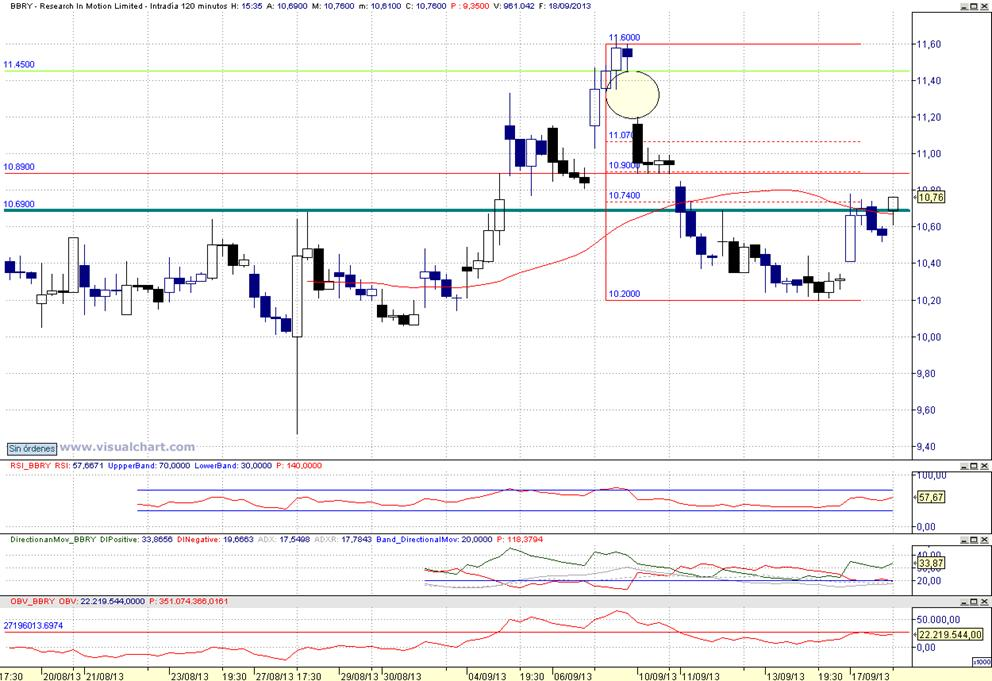Click the UppperBand: 70,0000 parameter
The width and height of the screenshot is (992, 681).
tap(149, 466)
